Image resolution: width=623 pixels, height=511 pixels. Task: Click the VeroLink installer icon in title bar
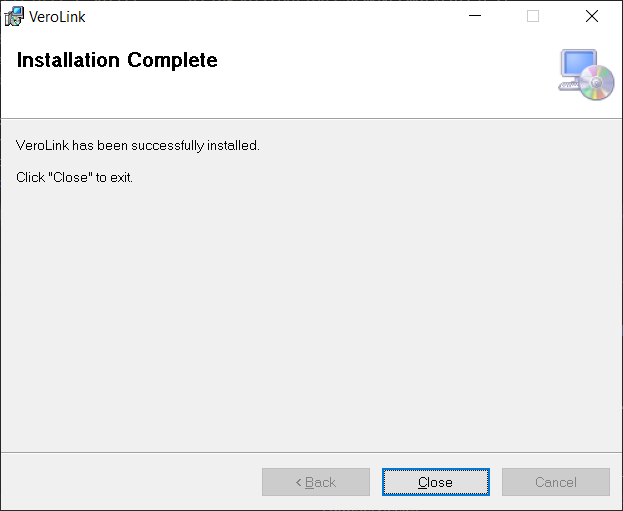[14, 16]
